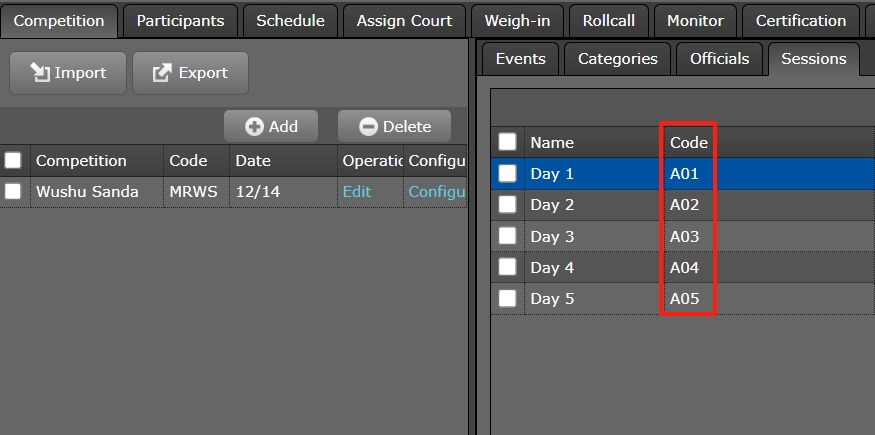Open the Configure link for Wushu Sanda
This screenshot has height=435, width=875.
pyautogui.click(x=436, y=191)
